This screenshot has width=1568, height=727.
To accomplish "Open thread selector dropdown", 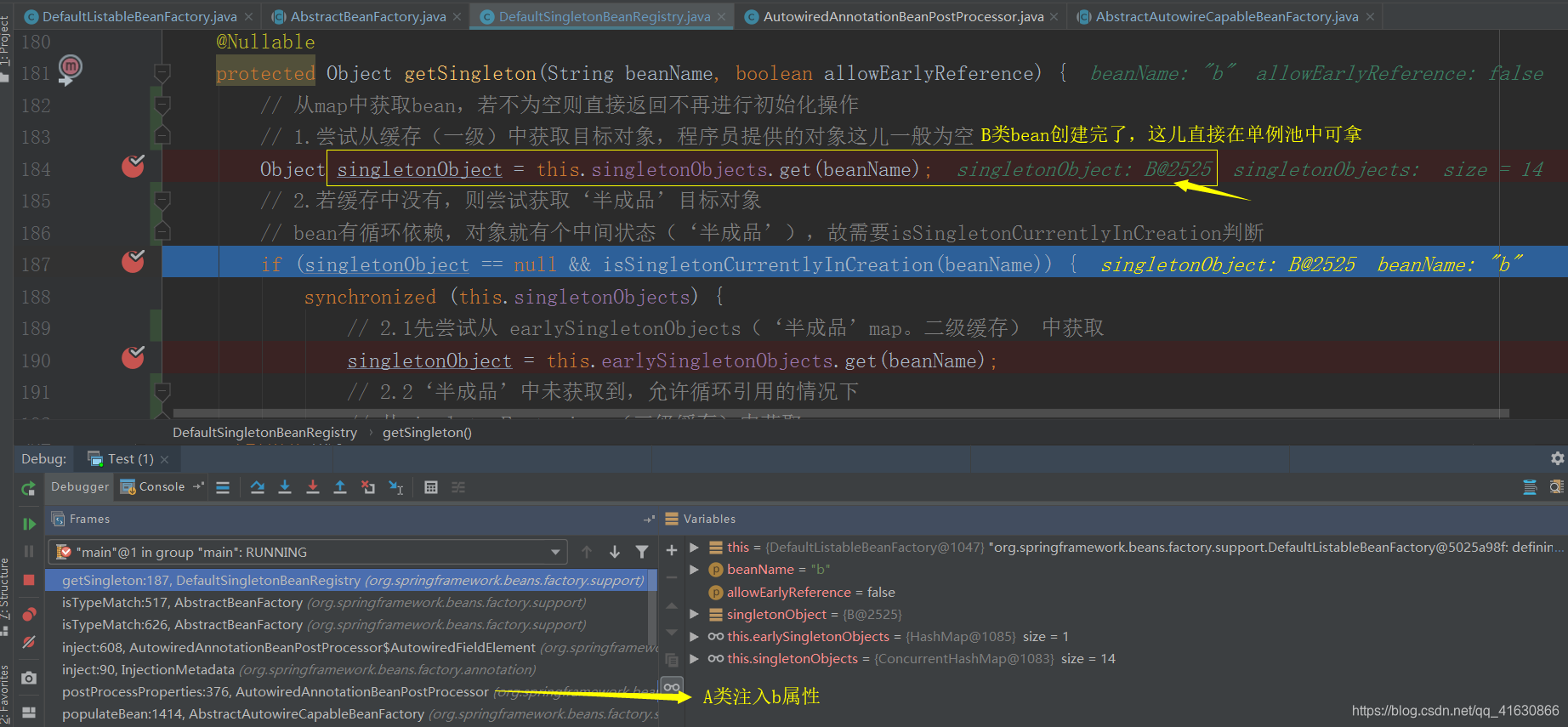I will pos(555,552).
